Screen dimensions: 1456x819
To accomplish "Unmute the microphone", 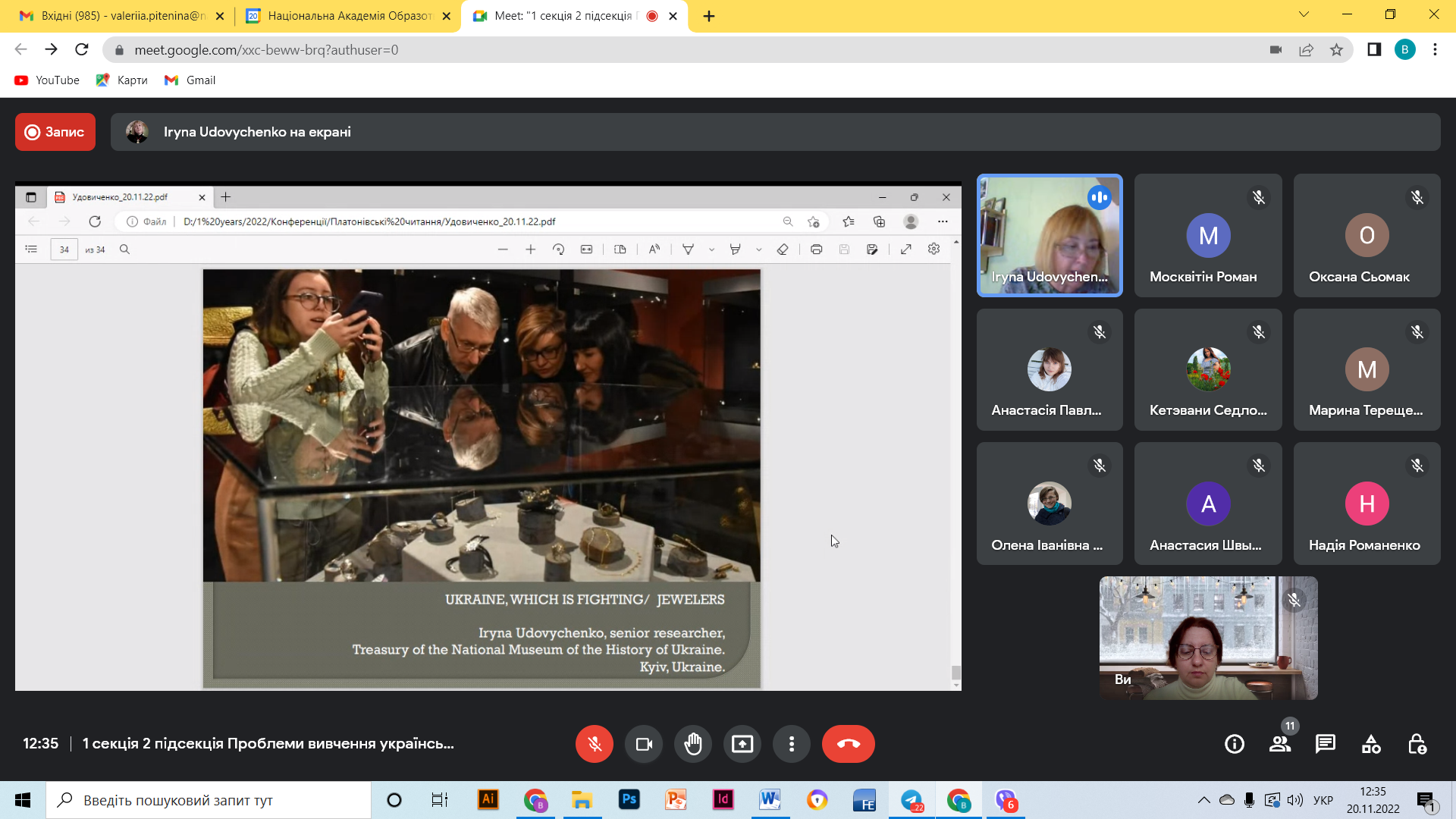I will point(594,744).
